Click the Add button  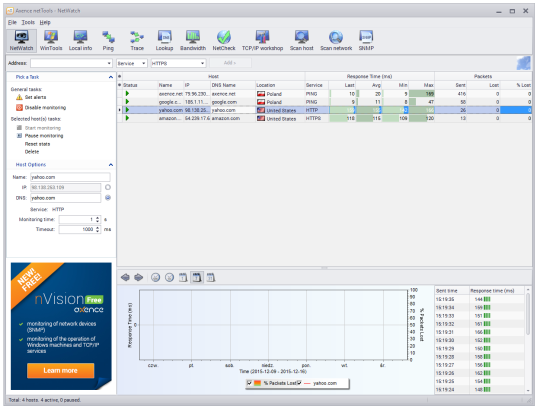click(230, 63)
